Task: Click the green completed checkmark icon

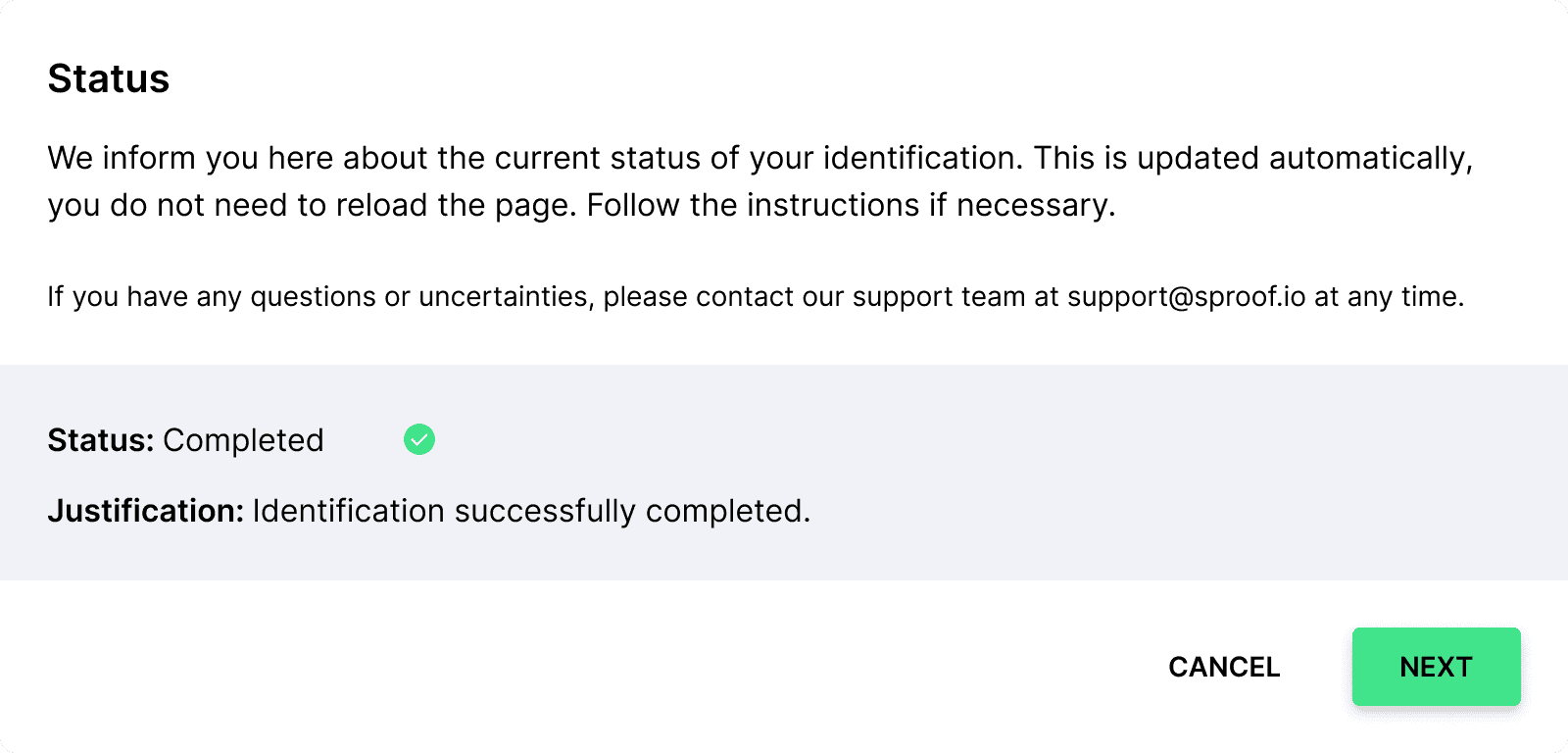Action: click(419, 439)
